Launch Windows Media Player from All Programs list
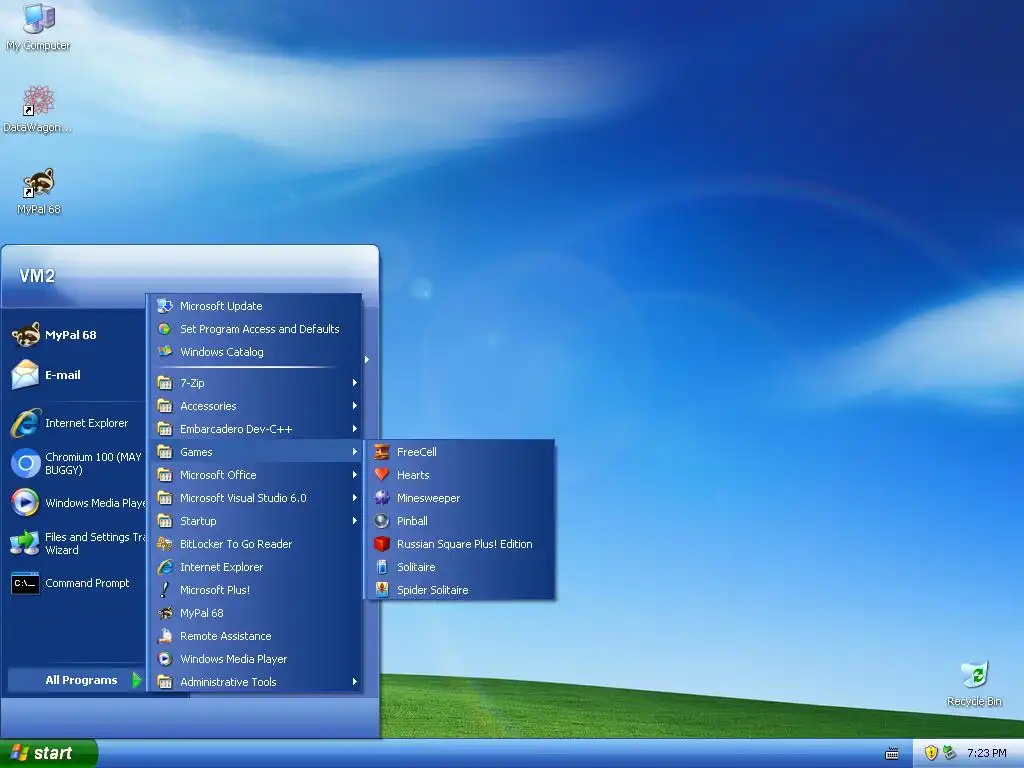 257,658
